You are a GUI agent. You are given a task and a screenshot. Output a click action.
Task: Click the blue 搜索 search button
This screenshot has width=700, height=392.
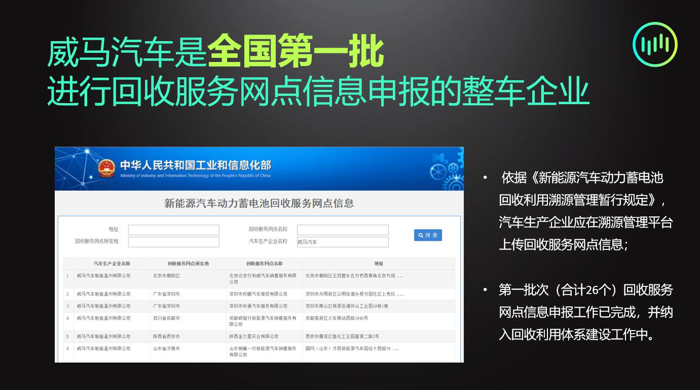[x=428, y=235]
